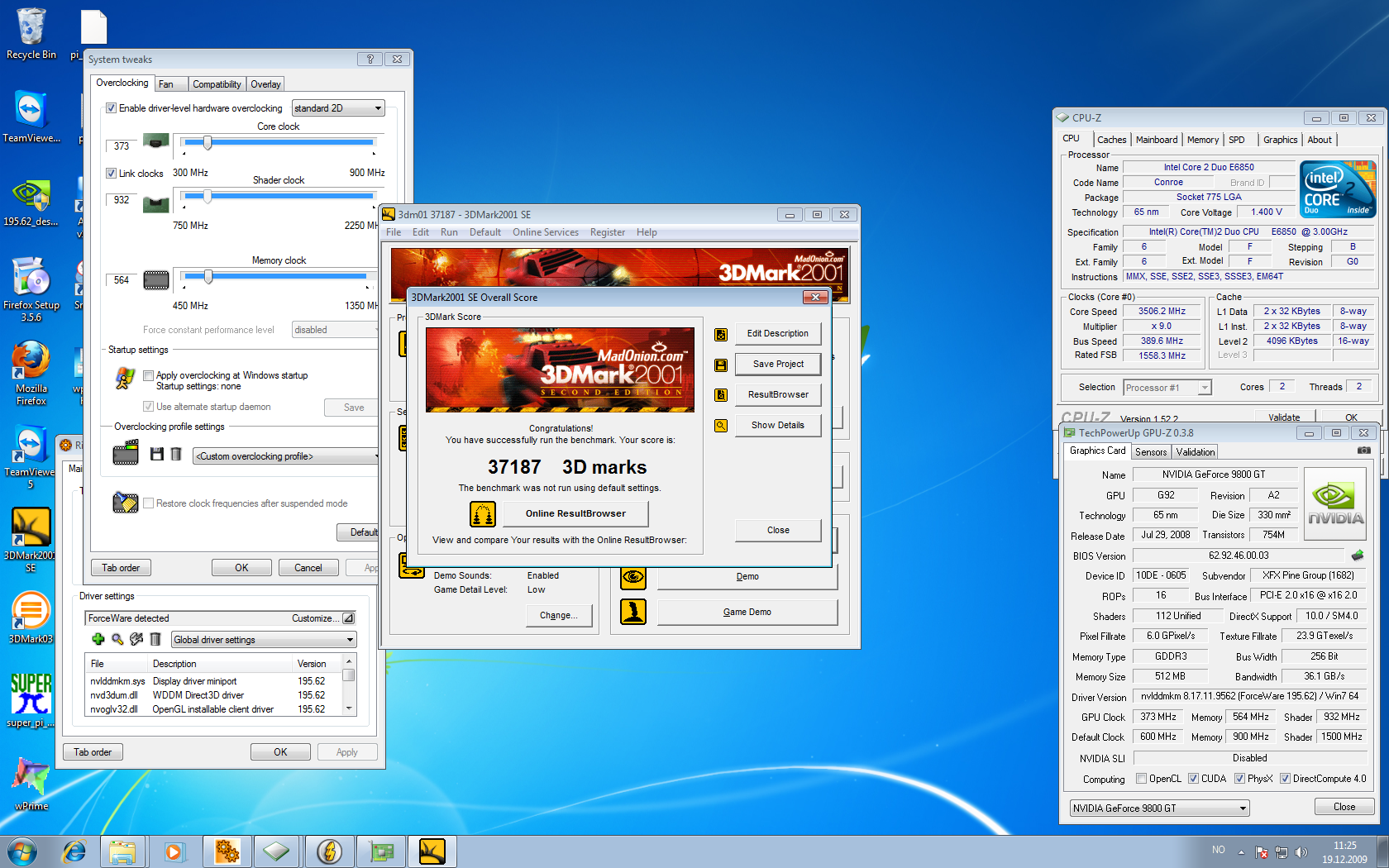1389x868 pixels.
Task: Open Internet Explorer from the taskbar
Action: click(74, 851)
